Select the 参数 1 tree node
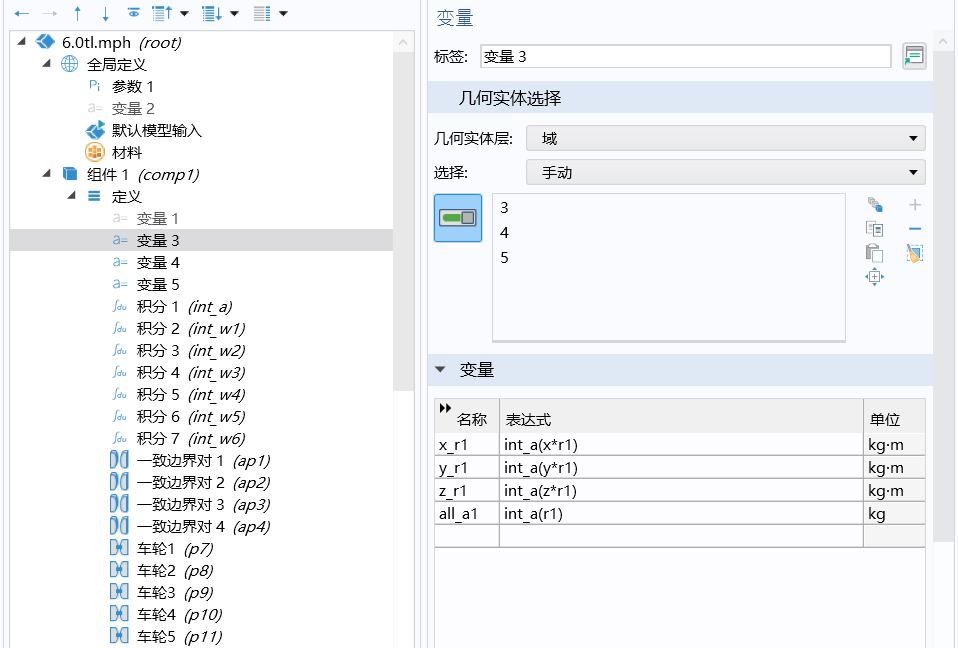Screen dimensions: 958x648 click(133, 87)
